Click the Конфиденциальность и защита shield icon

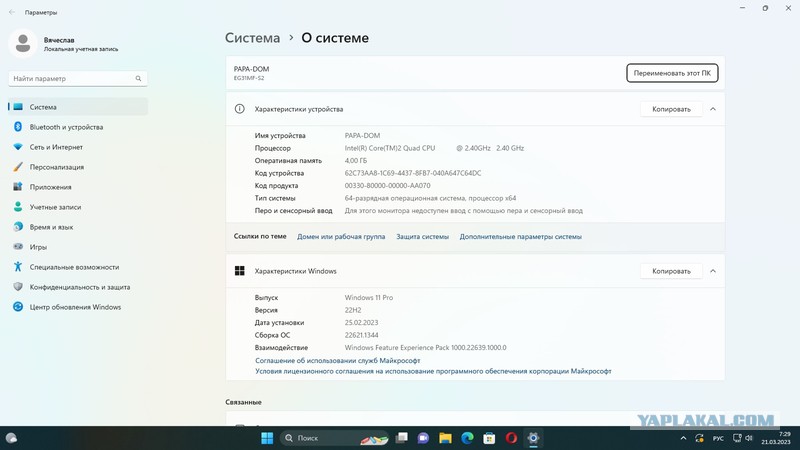tap(18, 287)
